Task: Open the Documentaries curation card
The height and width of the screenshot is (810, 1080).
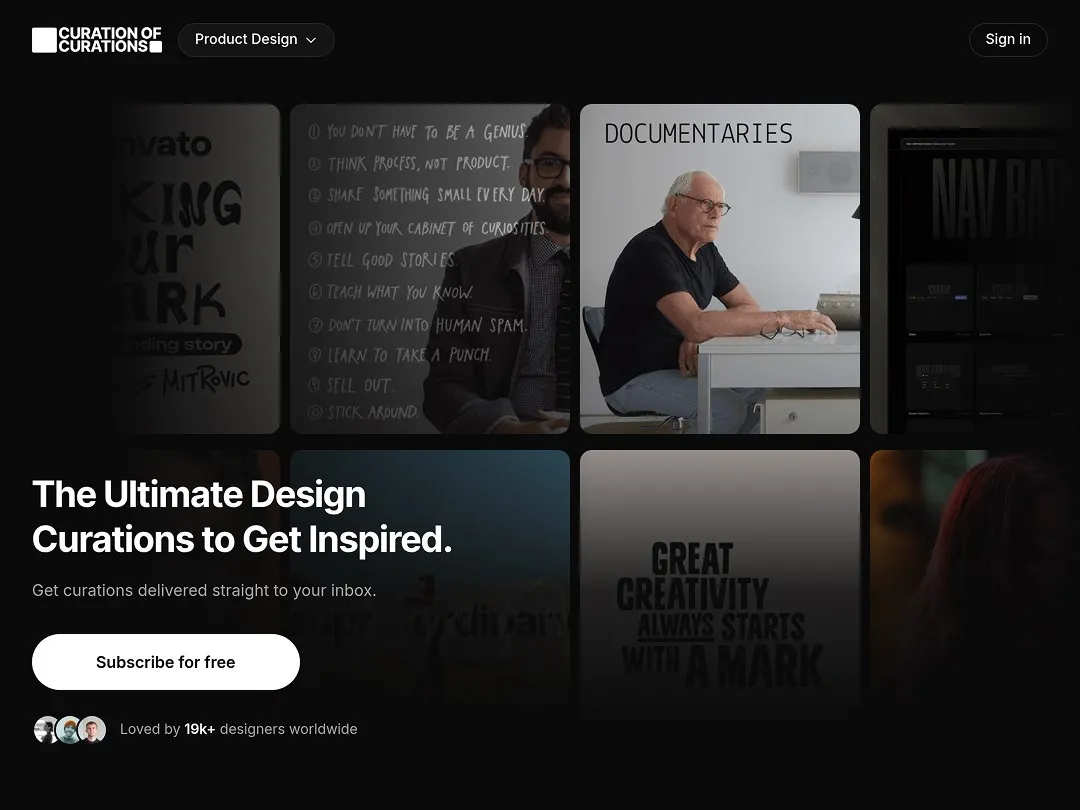Action: coord(720,269)
